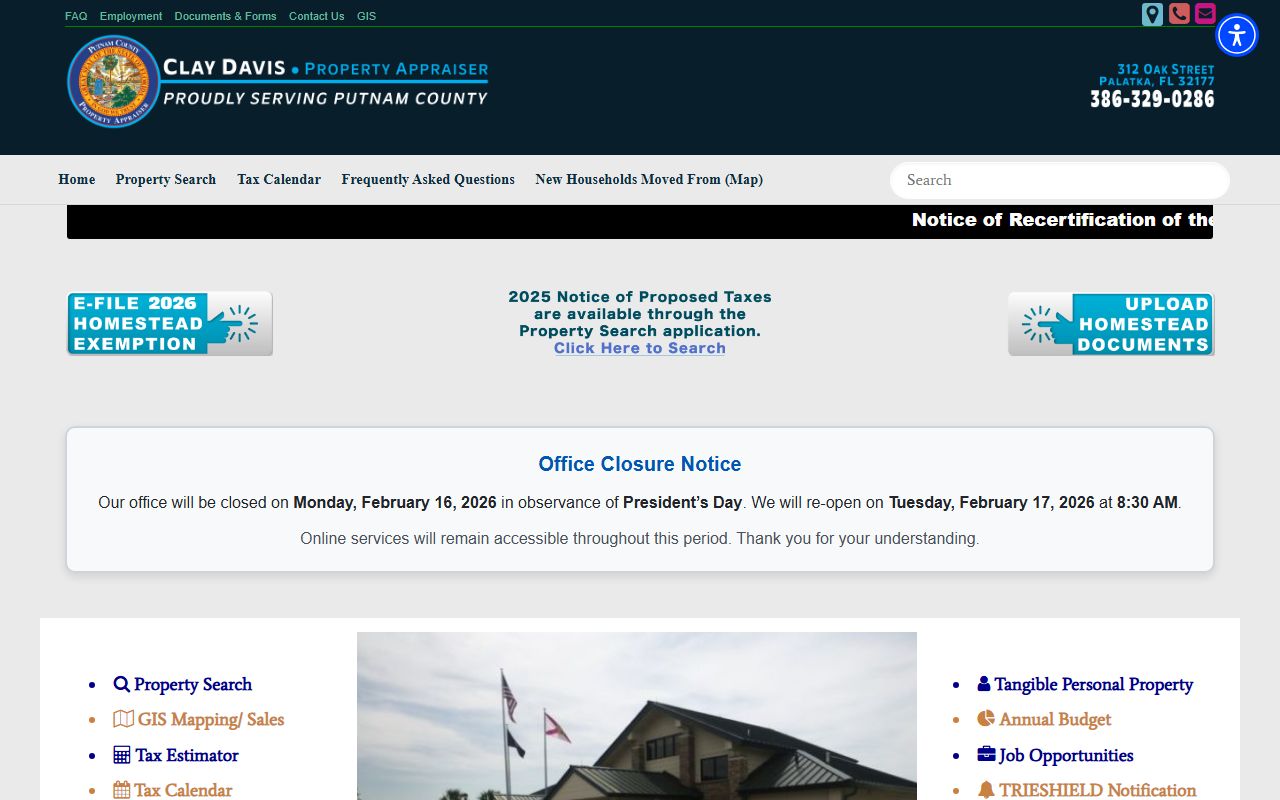Open the map location icon in header
This screenshot has width=1280, height=800.
pyautogui.click(x=1152, y=14)
